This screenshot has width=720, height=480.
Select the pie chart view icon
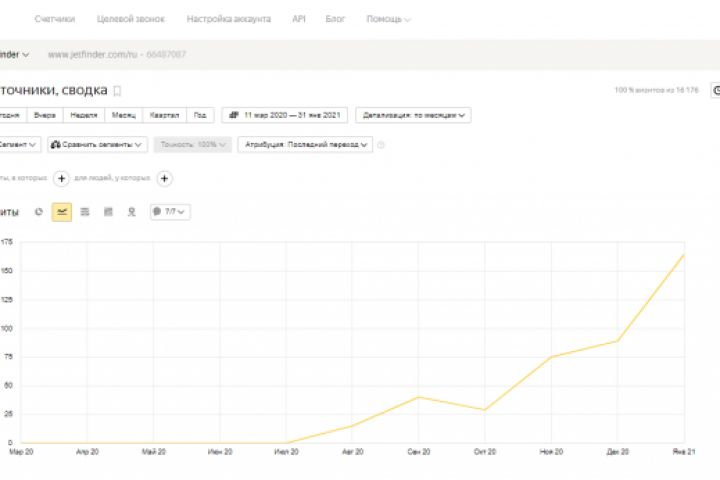[39, 212]
